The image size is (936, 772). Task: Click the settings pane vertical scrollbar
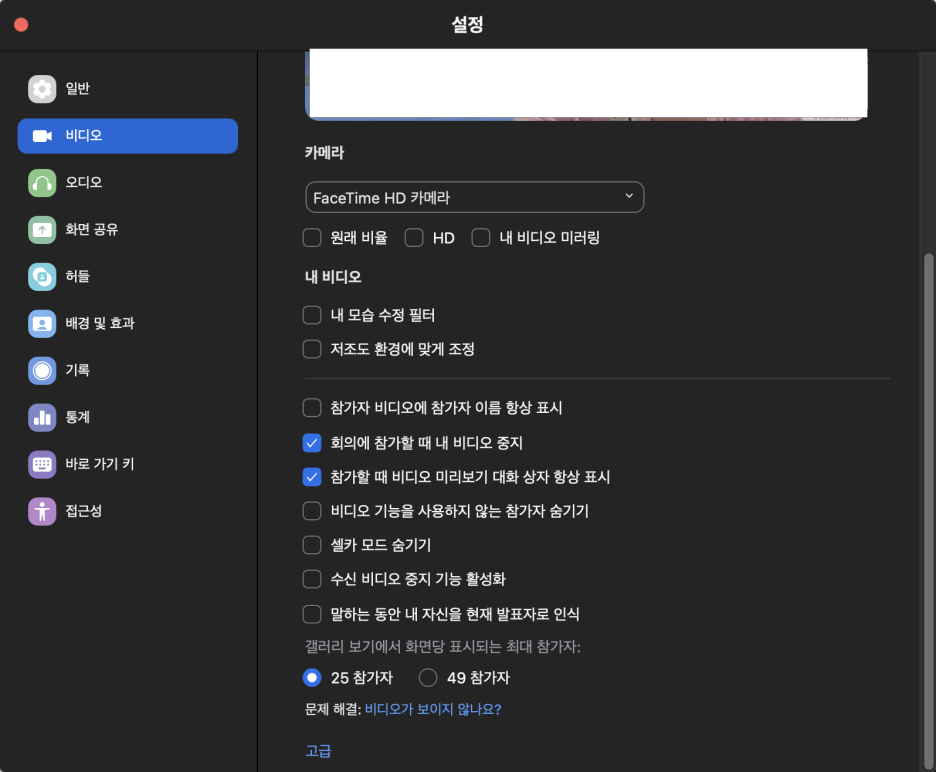coord(928,510)
